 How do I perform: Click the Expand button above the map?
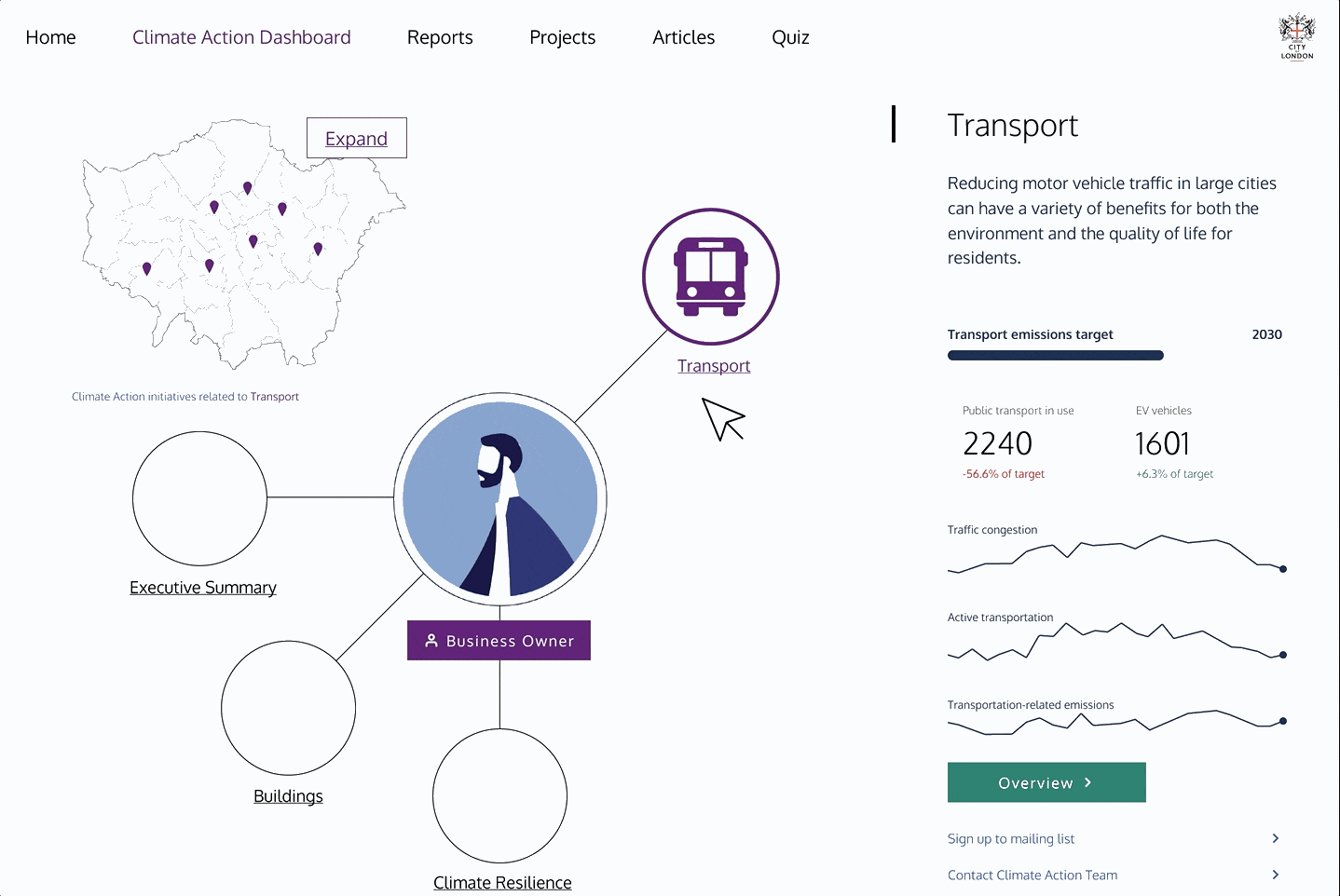click(356, 137)
